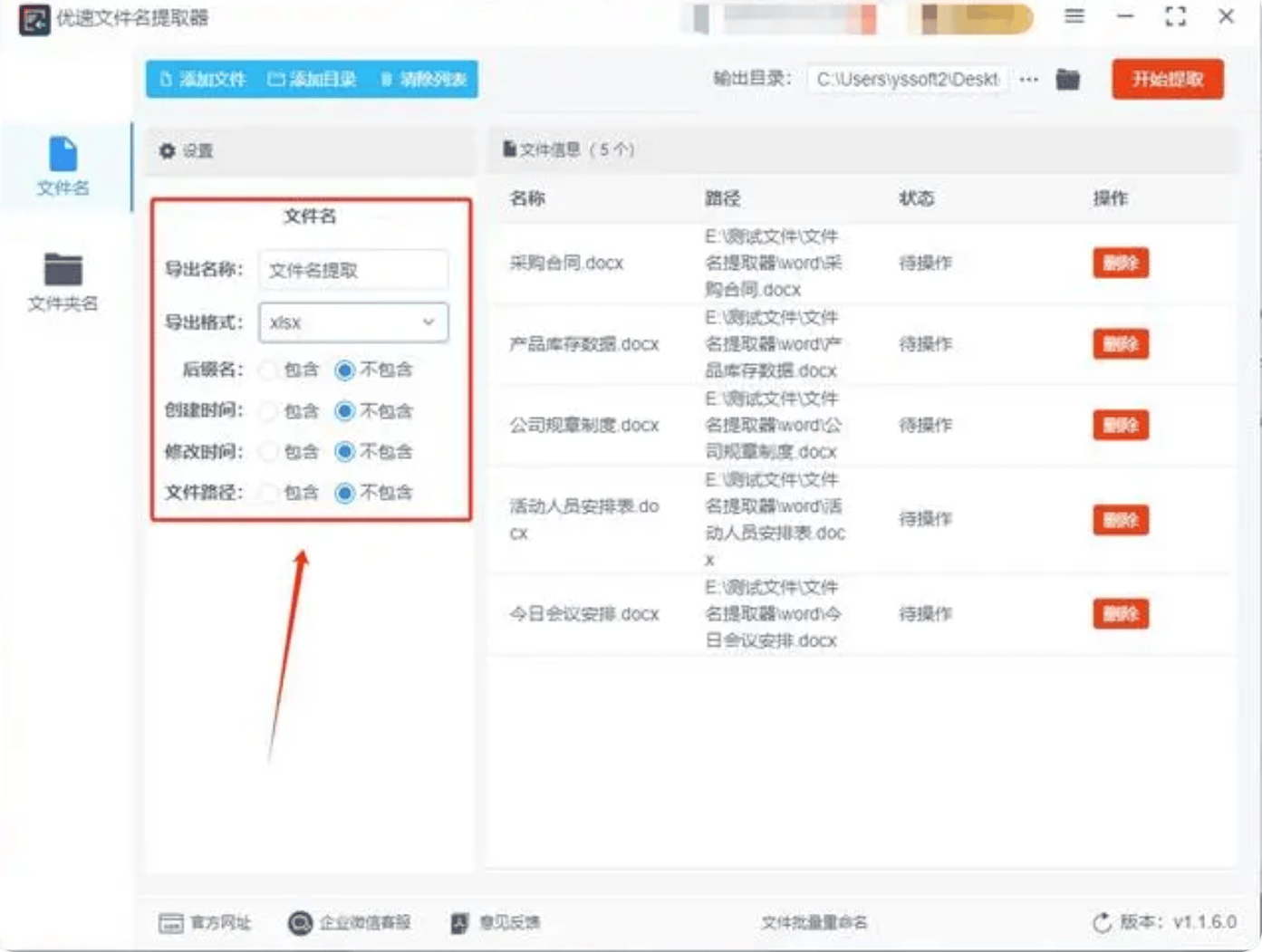
Task: Delete the 今日会议安排.docx row
Action: 1121,614
